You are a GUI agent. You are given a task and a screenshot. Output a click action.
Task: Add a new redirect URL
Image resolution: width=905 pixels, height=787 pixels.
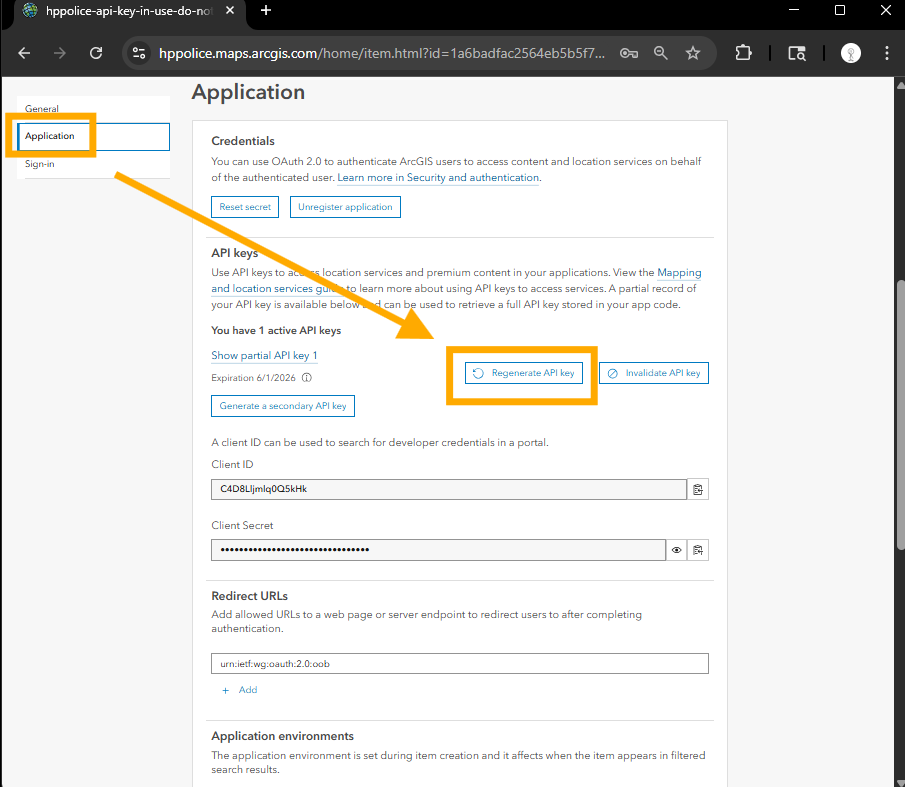[x=240, y=690]
